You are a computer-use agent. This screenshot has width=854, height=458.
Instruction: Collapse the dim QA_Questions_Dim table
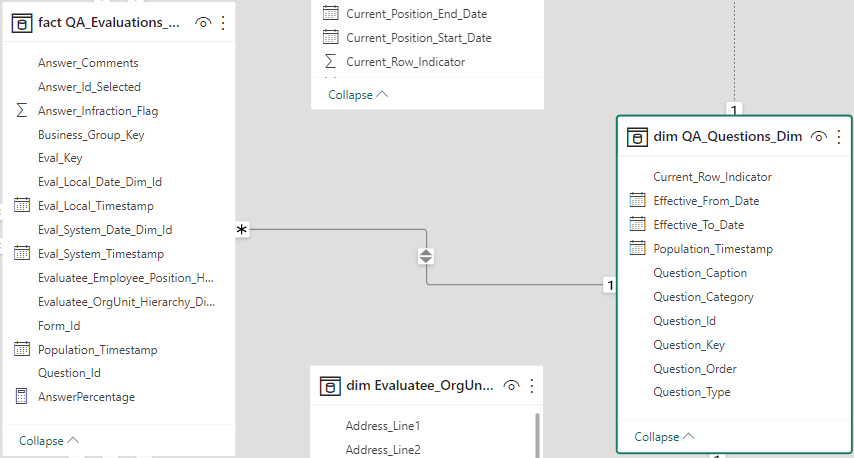coord(664,437)
